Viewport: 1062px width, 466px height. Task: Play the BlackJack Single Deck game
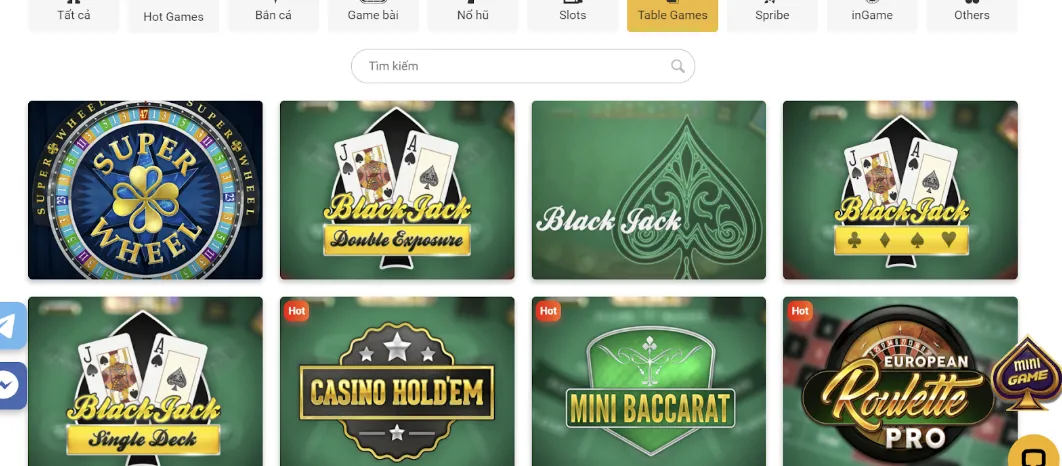pyautogui.click(x=145, y=381)
